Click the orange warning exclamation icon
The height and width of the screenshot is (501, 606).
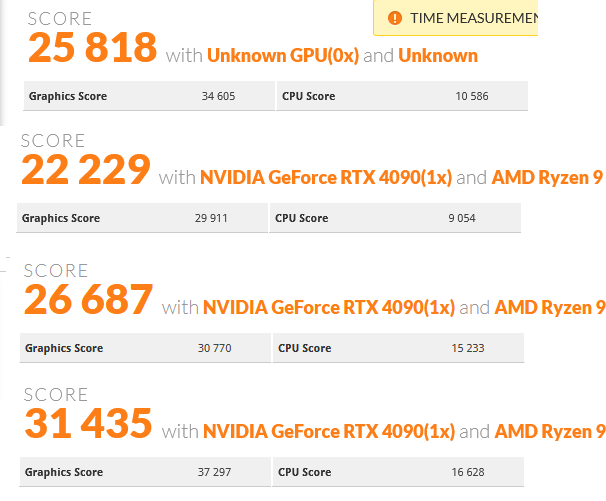pyautogui.click(x=395, y=18)
